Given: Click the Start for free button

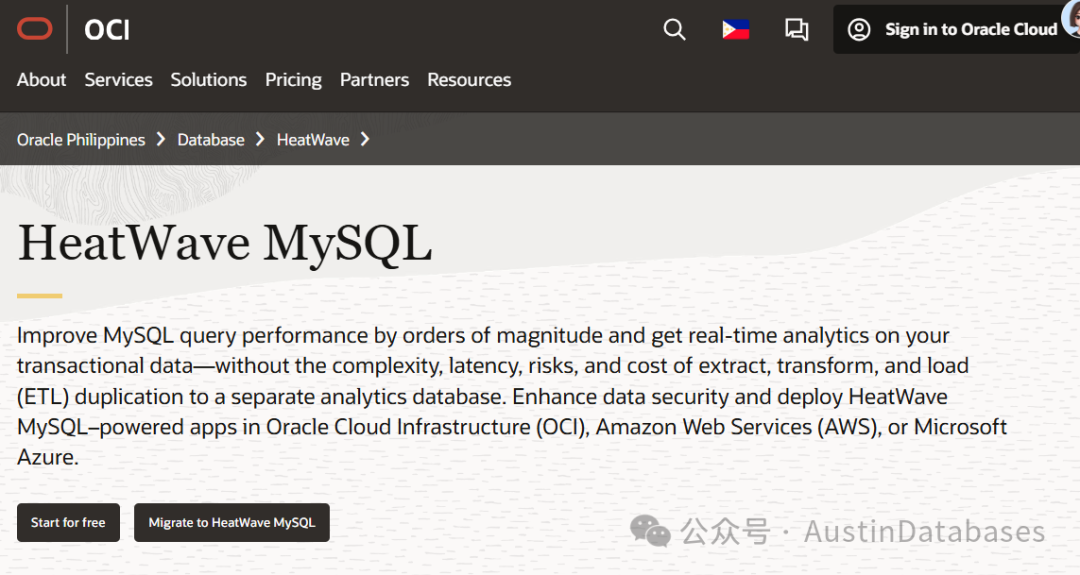Looking at the screenshot, I should point(68,523).
